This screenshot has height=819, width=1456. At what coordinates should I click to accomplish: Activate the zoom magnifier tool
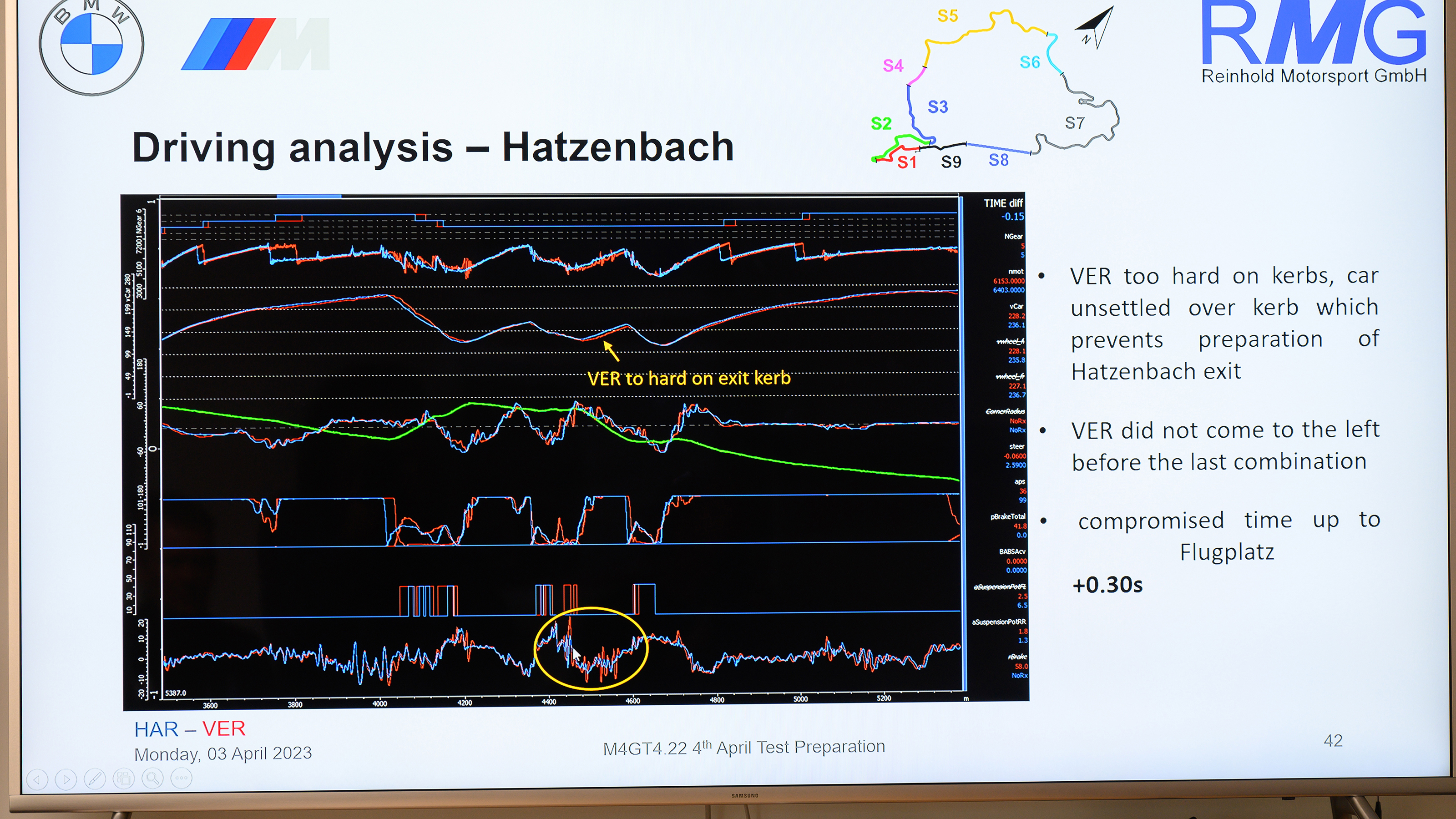[152, 779]
